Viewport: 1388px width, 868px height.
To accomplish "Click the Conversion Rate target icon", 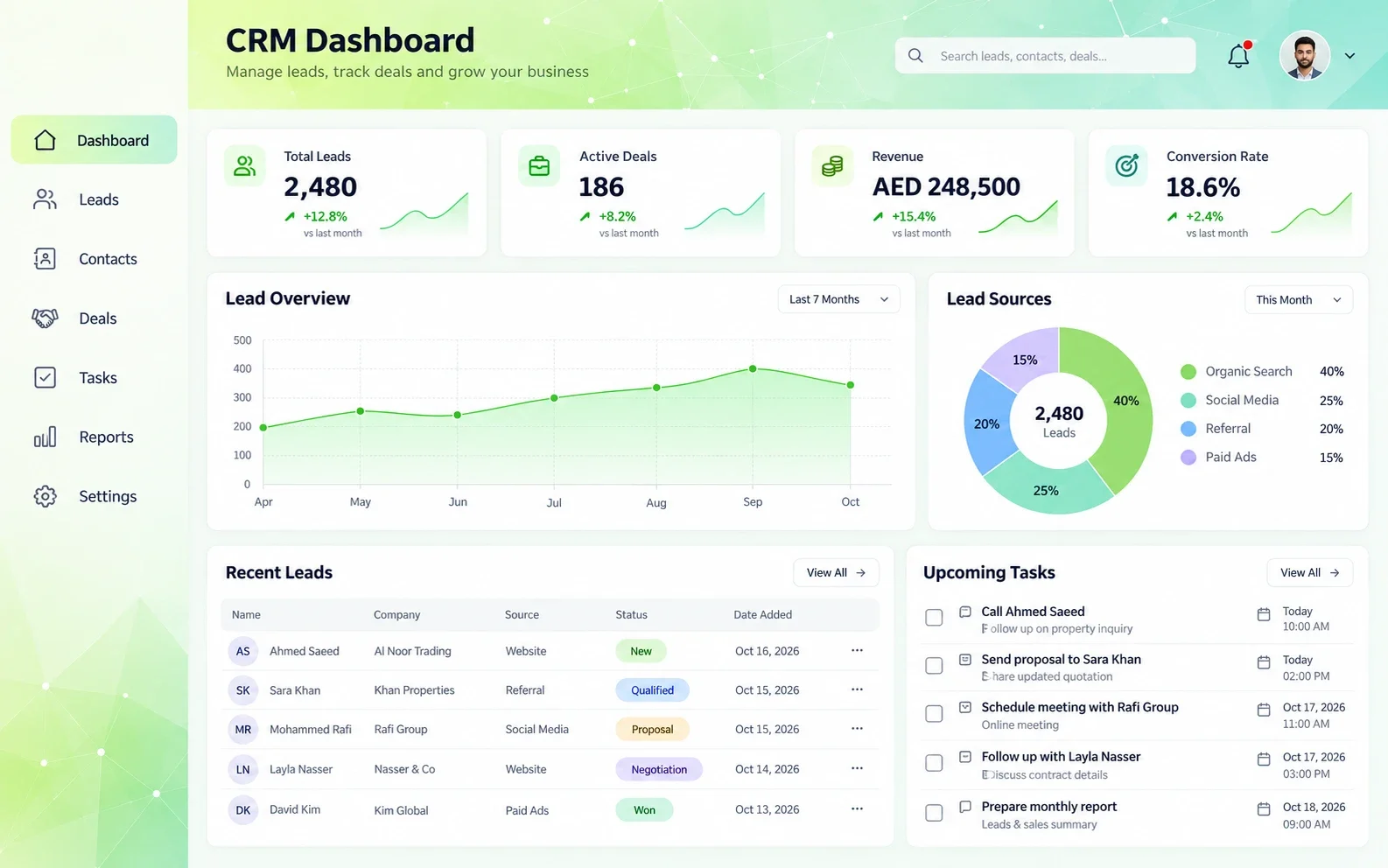I will tap(1126, 165).
